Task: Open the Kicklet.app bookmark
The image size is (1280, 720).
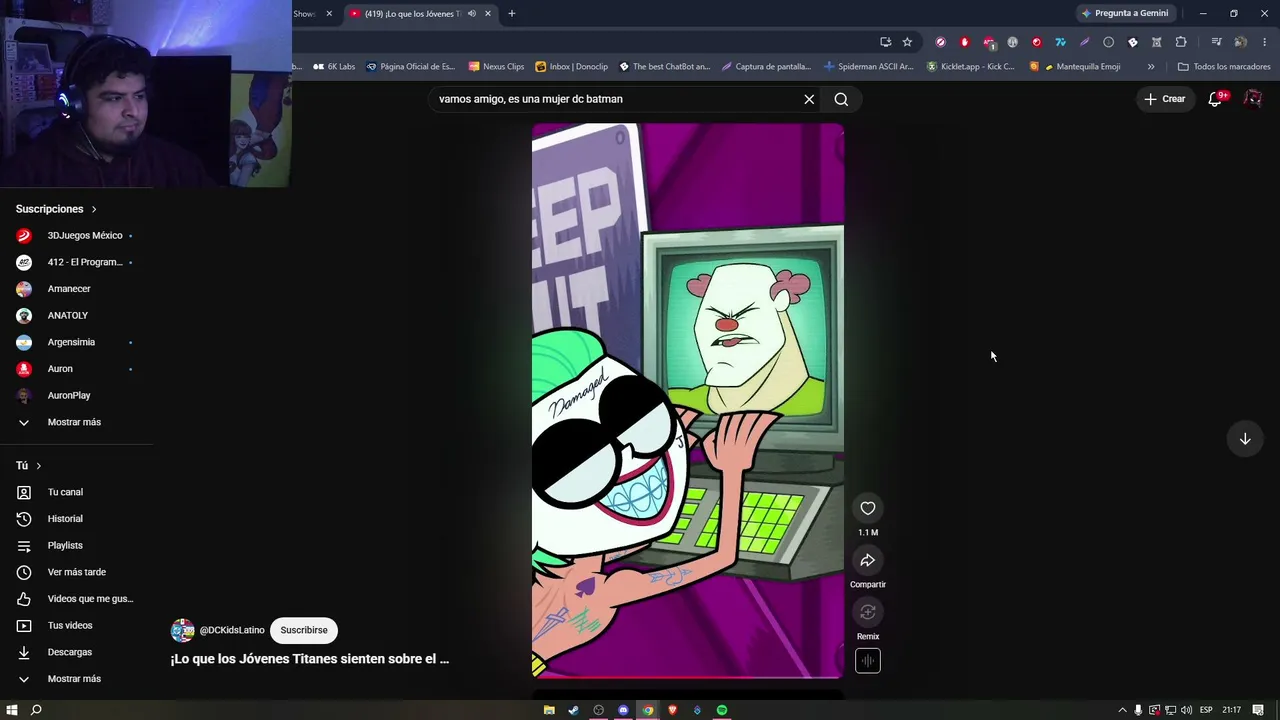Action: coord(970,67)
